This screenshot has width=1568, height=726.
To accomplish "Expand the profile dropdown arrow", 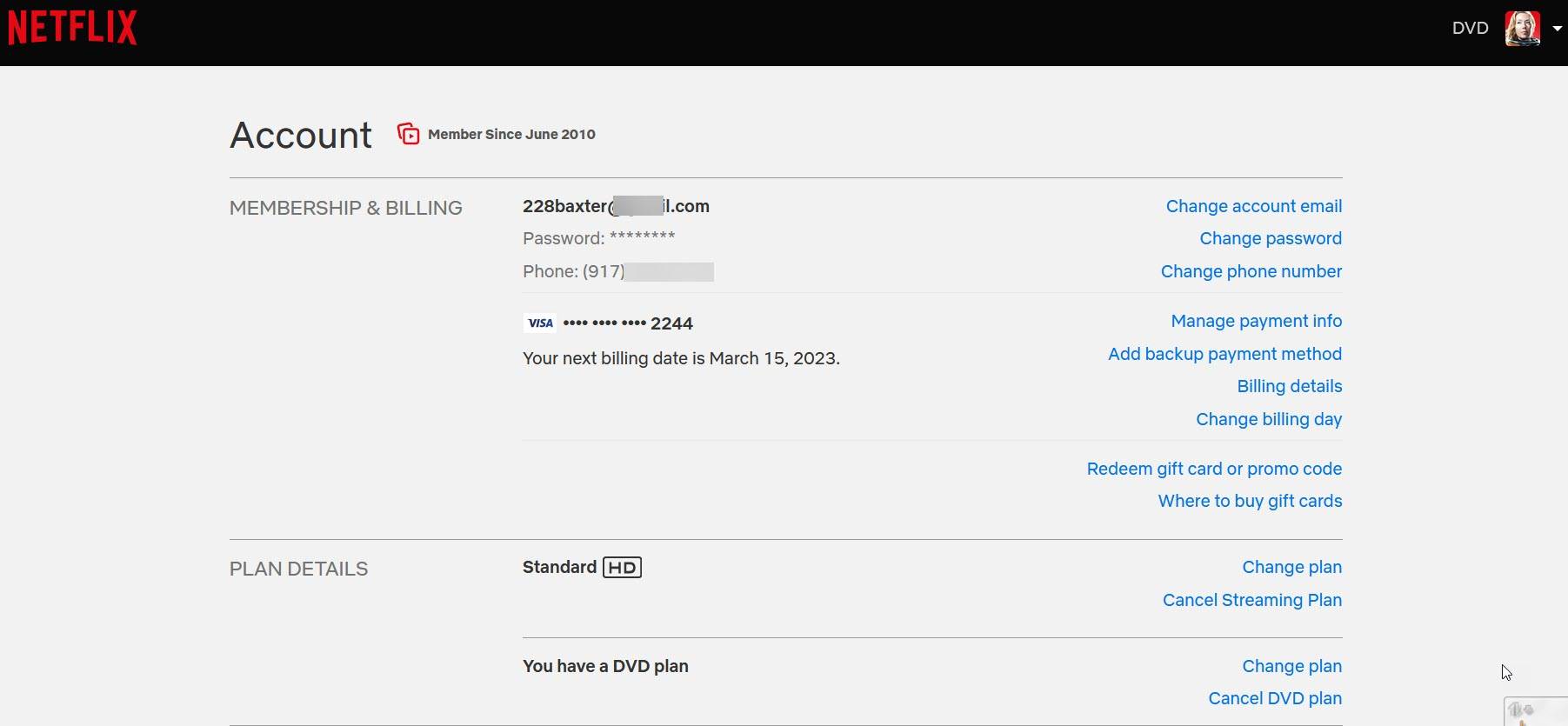I will [x=1558, y=28].
